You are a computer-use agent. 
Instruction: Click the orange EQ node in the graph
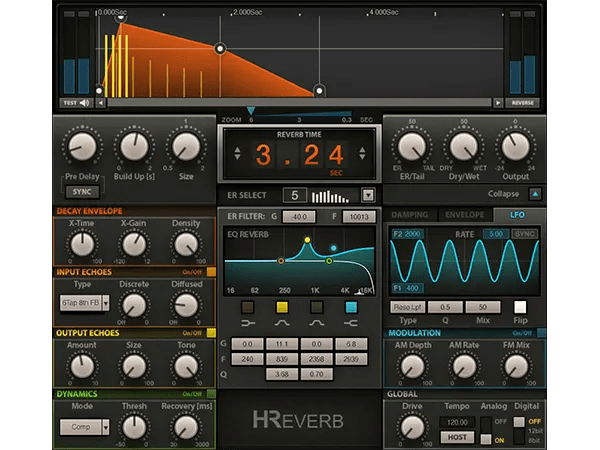(x=281, y=261)
